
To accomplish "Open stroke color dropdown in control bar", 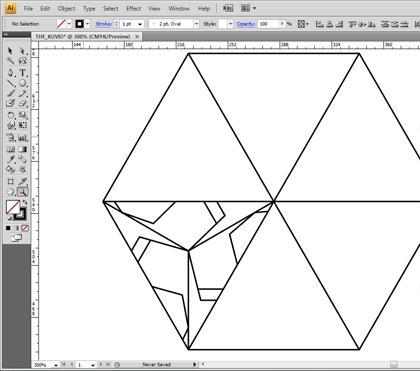I will click(x=87, y=24).
